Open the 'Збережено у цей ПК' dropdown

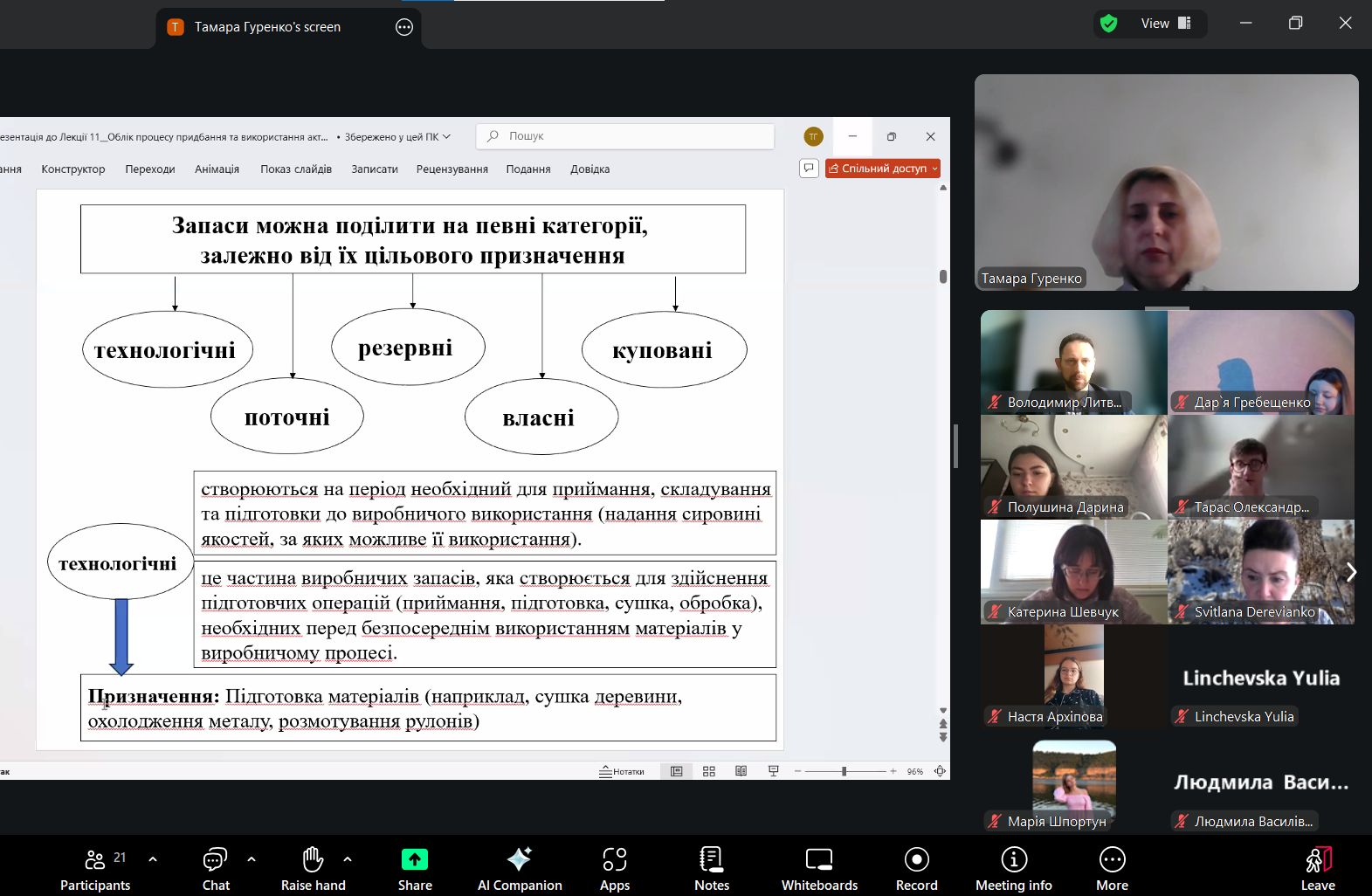pyautogui.click(x=397, y=136)
